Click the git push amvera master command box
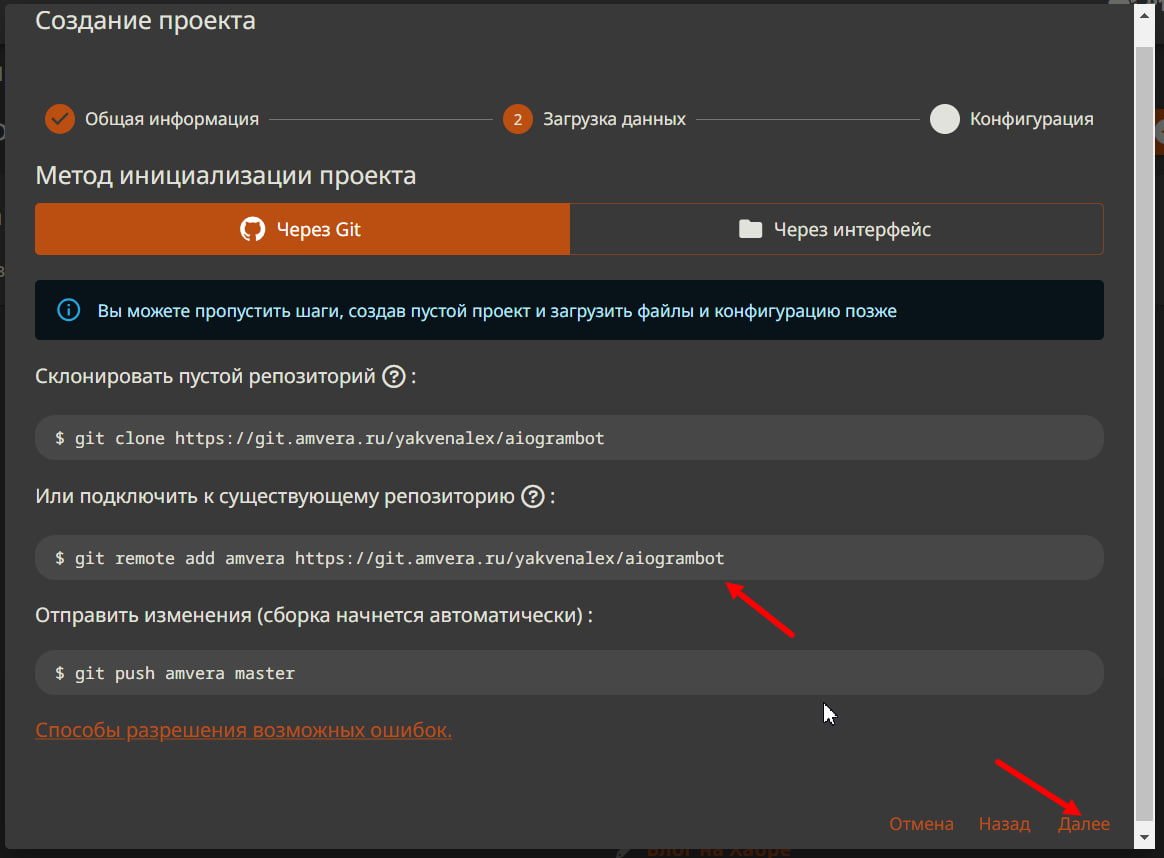 (569, 673)
